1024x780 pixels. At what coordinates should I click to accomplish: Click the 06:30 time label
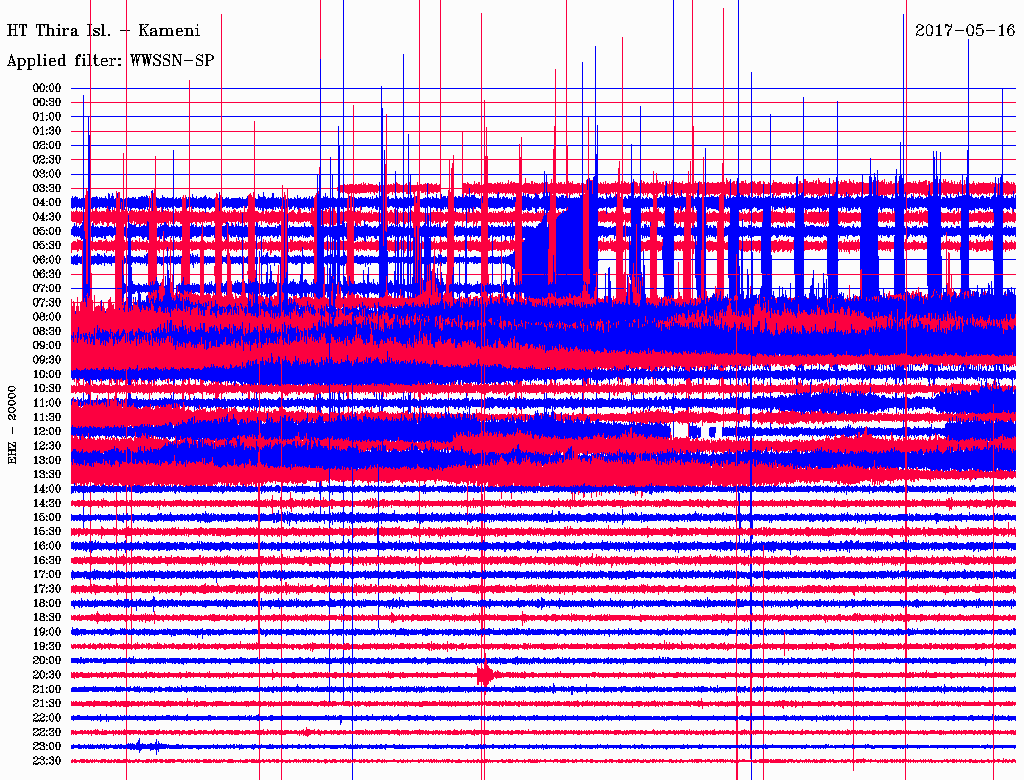47,274
